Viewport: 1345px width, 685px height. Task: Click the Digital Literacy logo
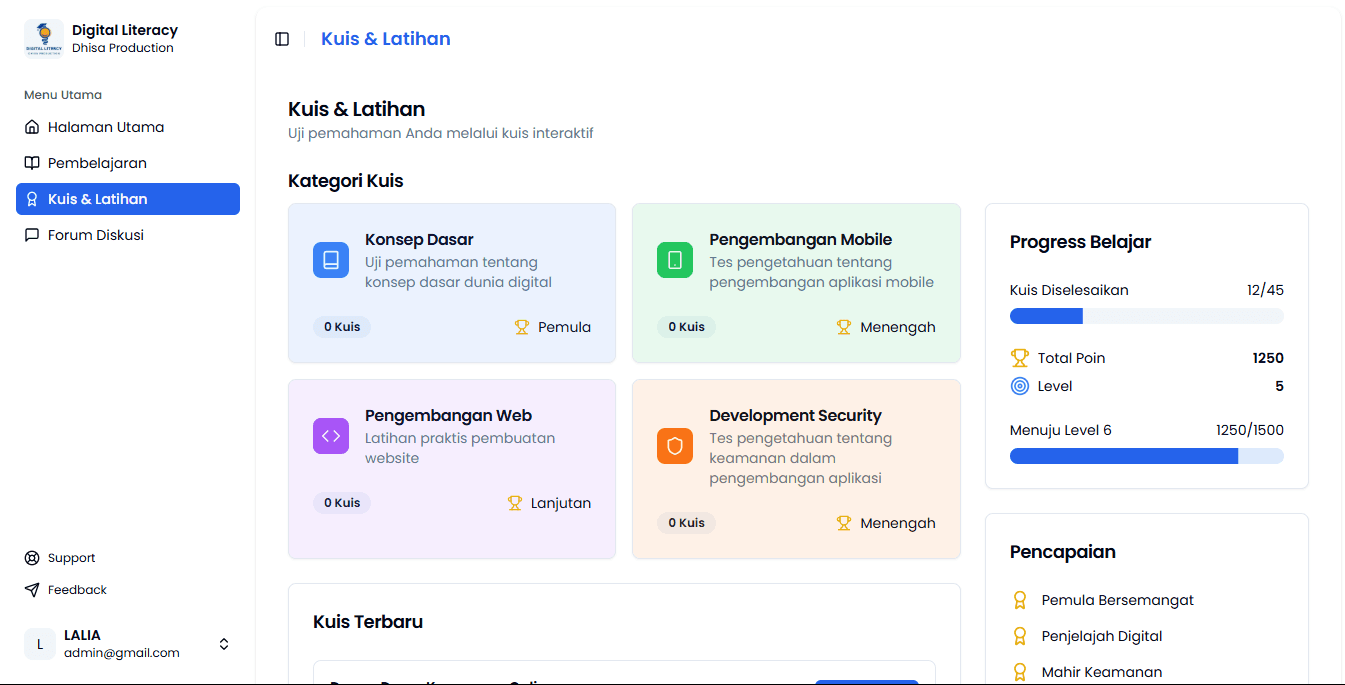click(43, 39)
